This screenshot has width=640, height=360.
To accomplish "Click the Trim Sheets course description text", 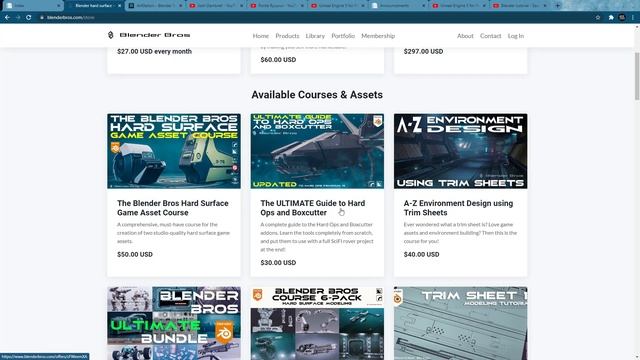I will (x=460, y=233).
